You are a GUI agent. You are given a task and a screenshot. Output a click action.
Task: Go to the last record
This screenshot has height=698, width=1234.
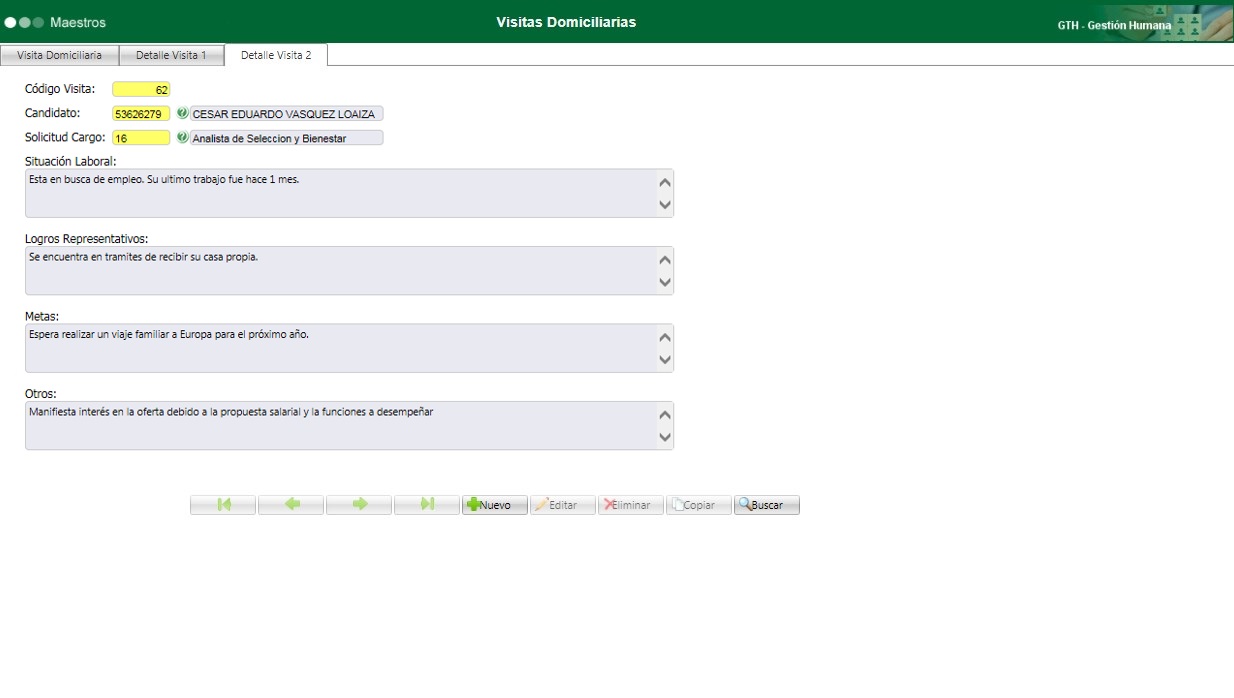tap(427, 505)
